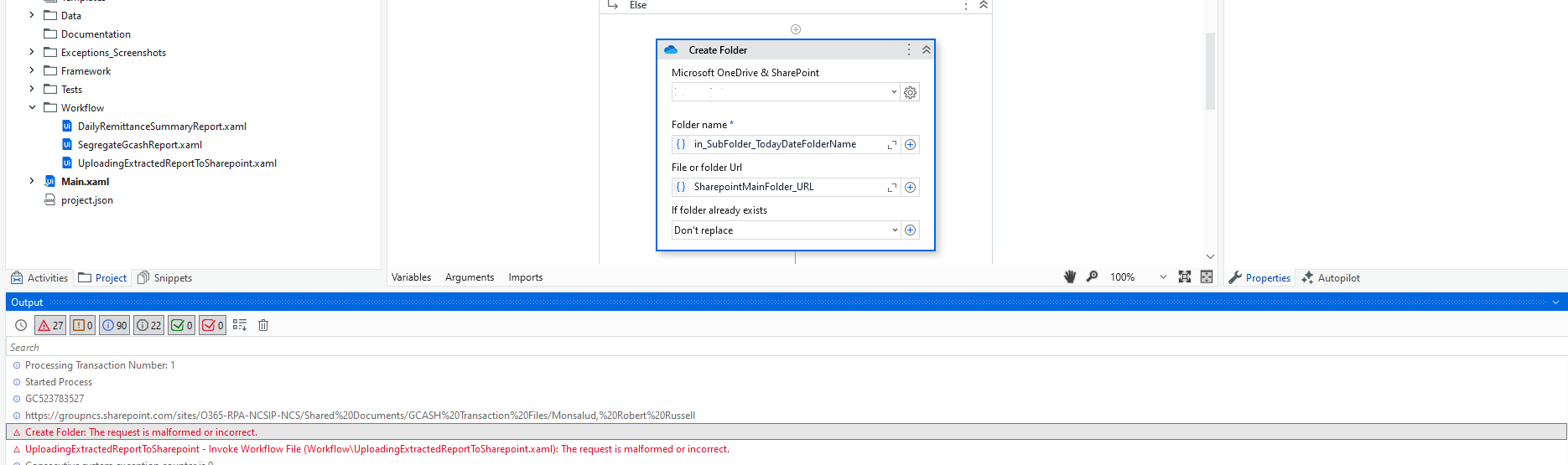Screen dimensions: 1568x465
Task: Select the 'Create Folder: The request is malformed' error
Action: tap(787, 432)
